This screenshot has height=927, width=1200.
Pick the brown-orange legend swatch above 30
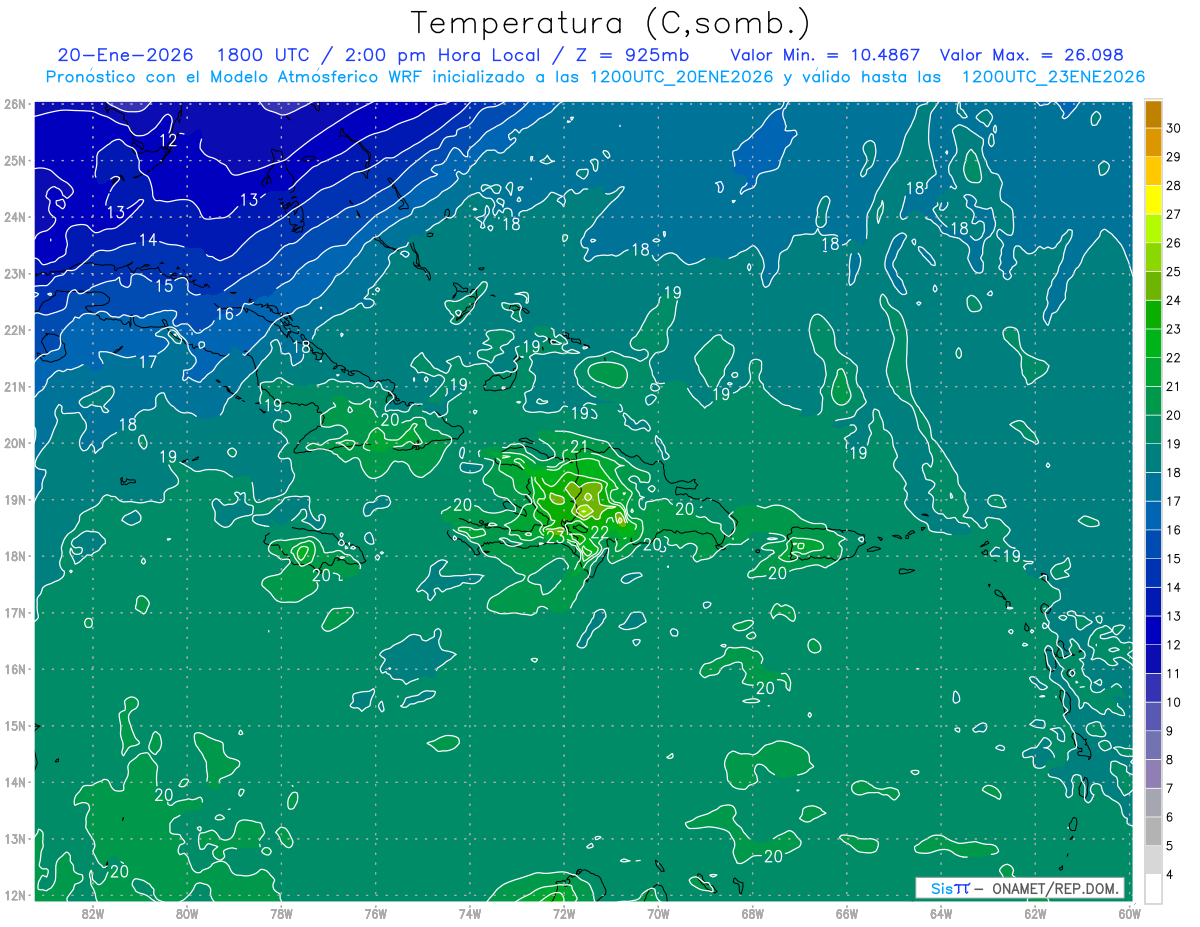pyautogui.click(x=1153, y=114)
